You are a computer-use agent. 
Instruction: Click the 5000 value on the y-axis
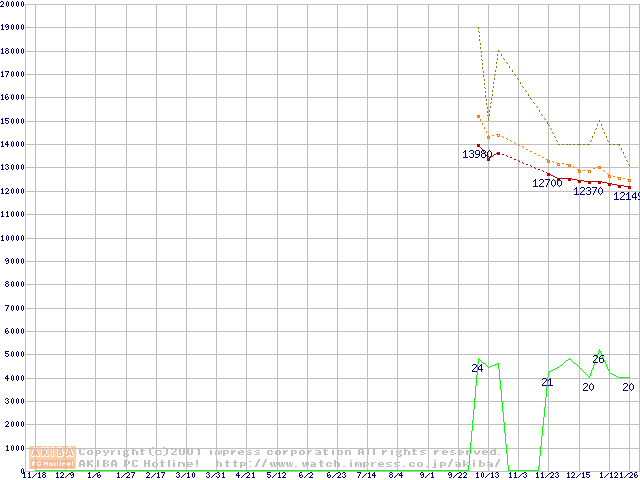(x=15, y=354)
